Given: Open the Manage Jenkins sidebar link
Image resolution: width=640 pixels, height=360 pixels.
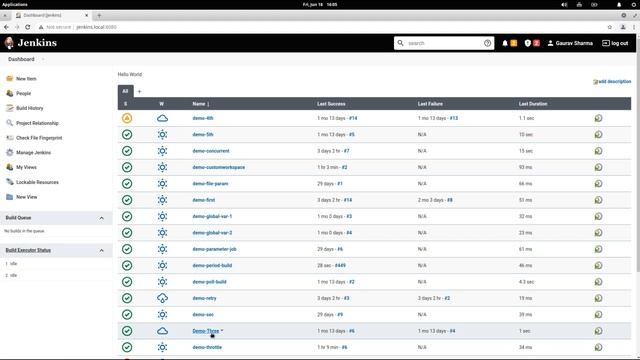Looking at the screenshot, I should point(33,153).
